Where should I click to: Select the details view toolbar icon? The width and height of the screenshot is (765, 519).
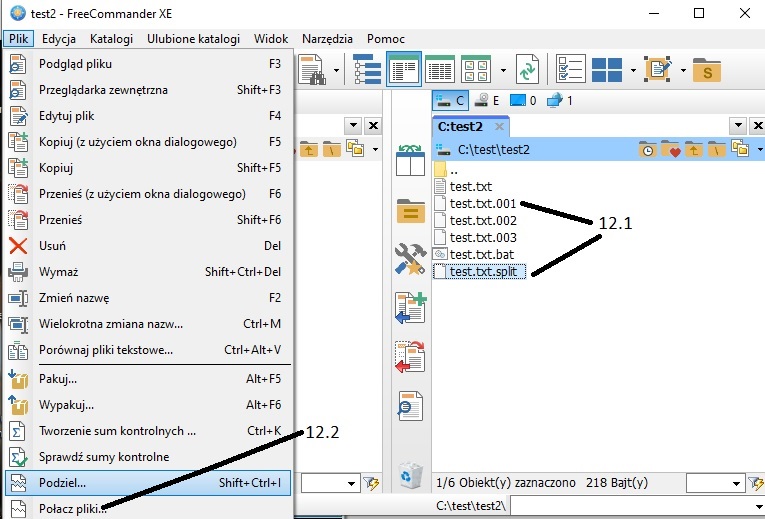point(403,70)
